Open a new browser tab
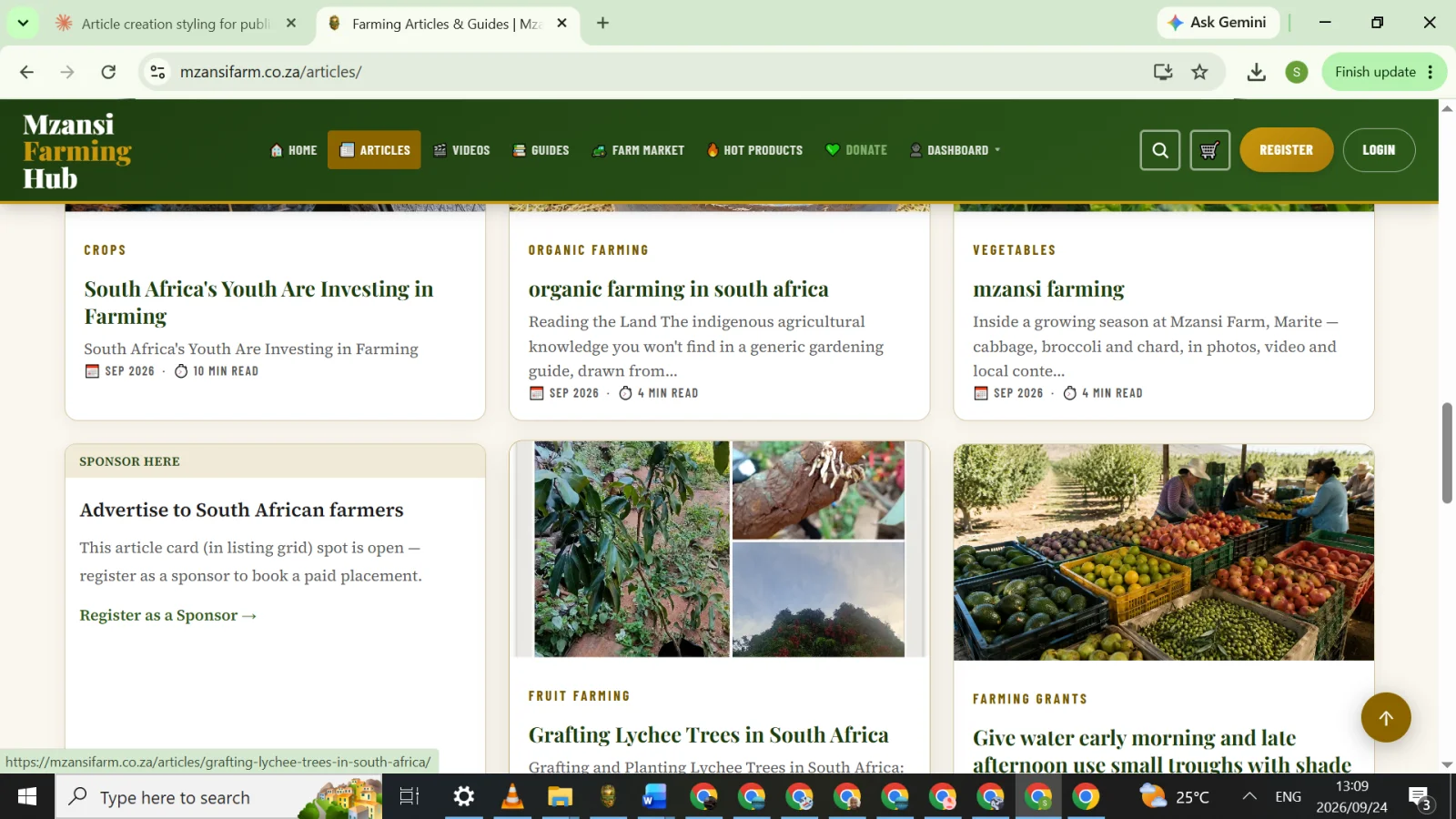 coord(602,23)
